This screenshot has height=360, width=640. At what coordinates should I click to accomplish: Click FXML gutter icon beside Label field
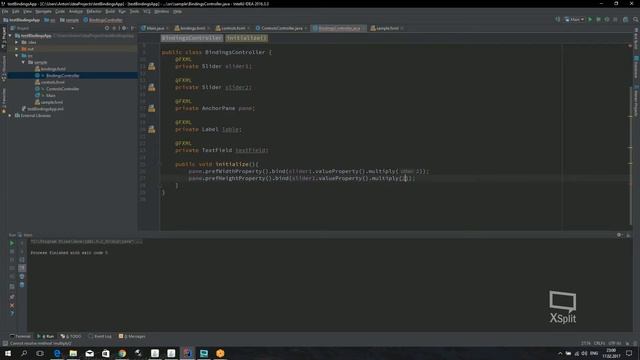(x=151, y=129)
